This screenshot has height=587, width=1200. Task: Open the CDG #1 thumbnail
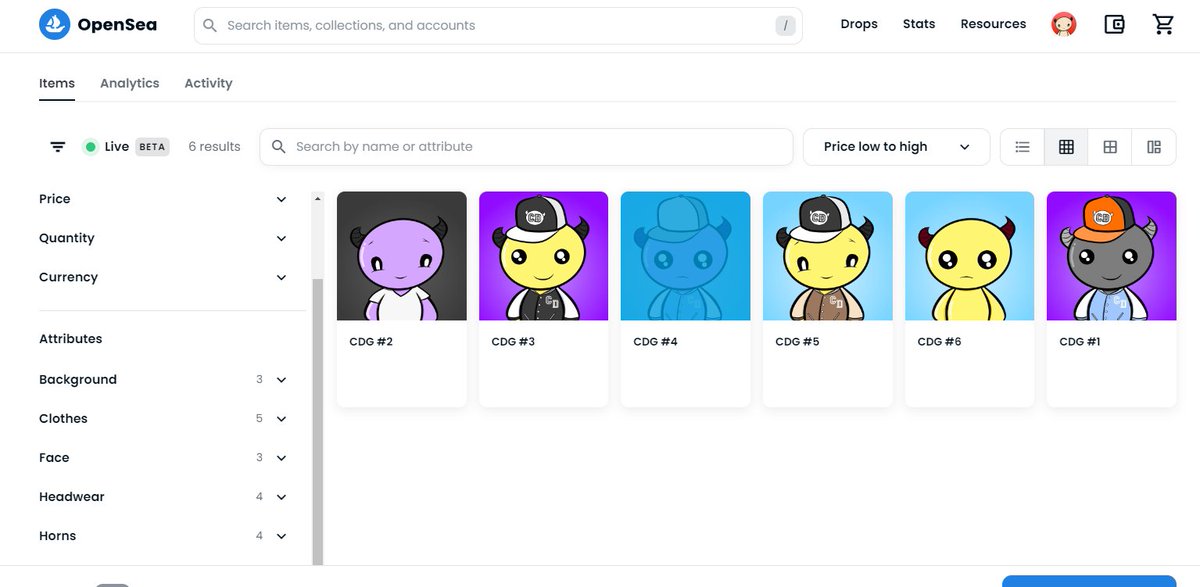(1112, 256)
